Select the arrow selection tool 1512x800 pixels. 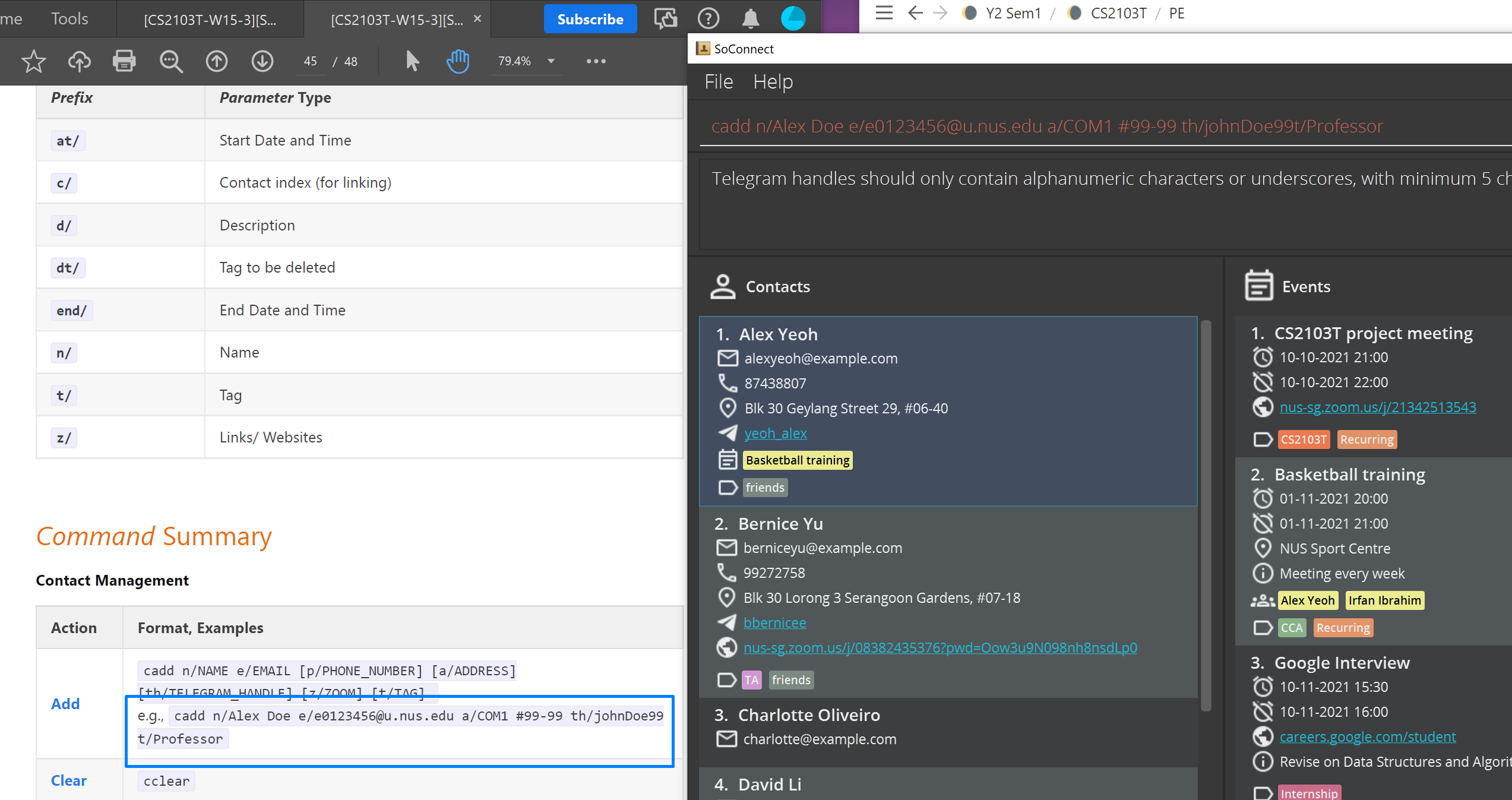(412, 61)
